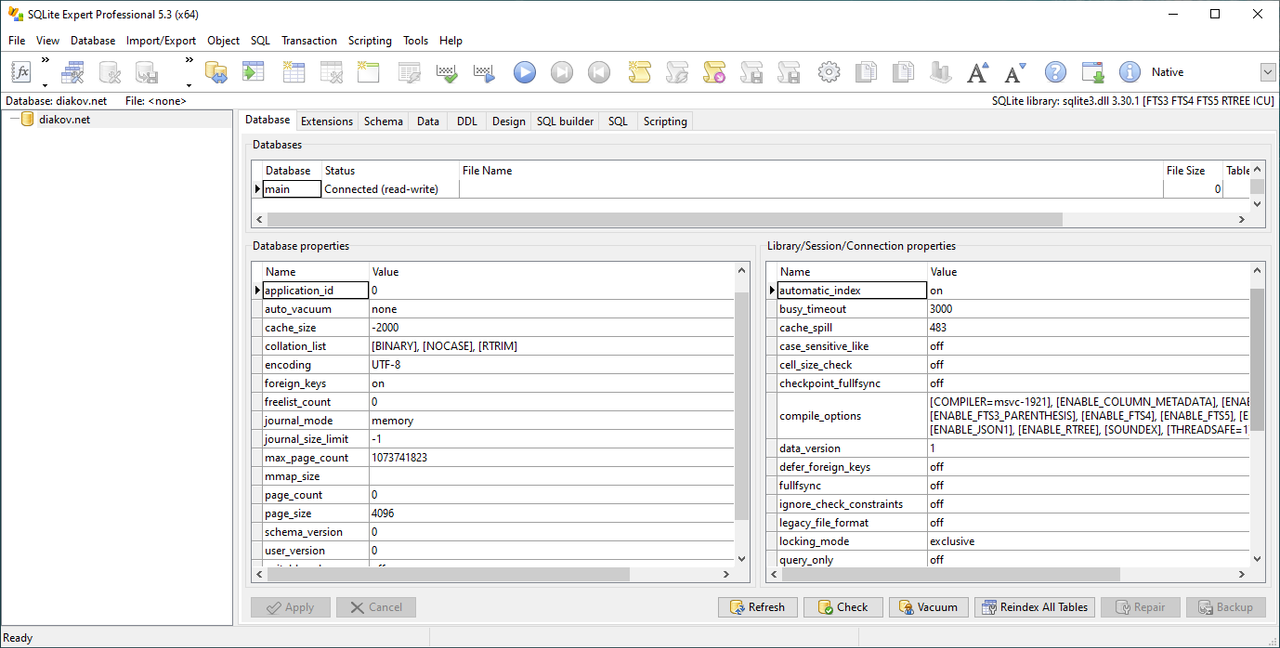The image size is (1280, 648).
Task: Switch to the Extensions tab
Action: coord(327,121)
